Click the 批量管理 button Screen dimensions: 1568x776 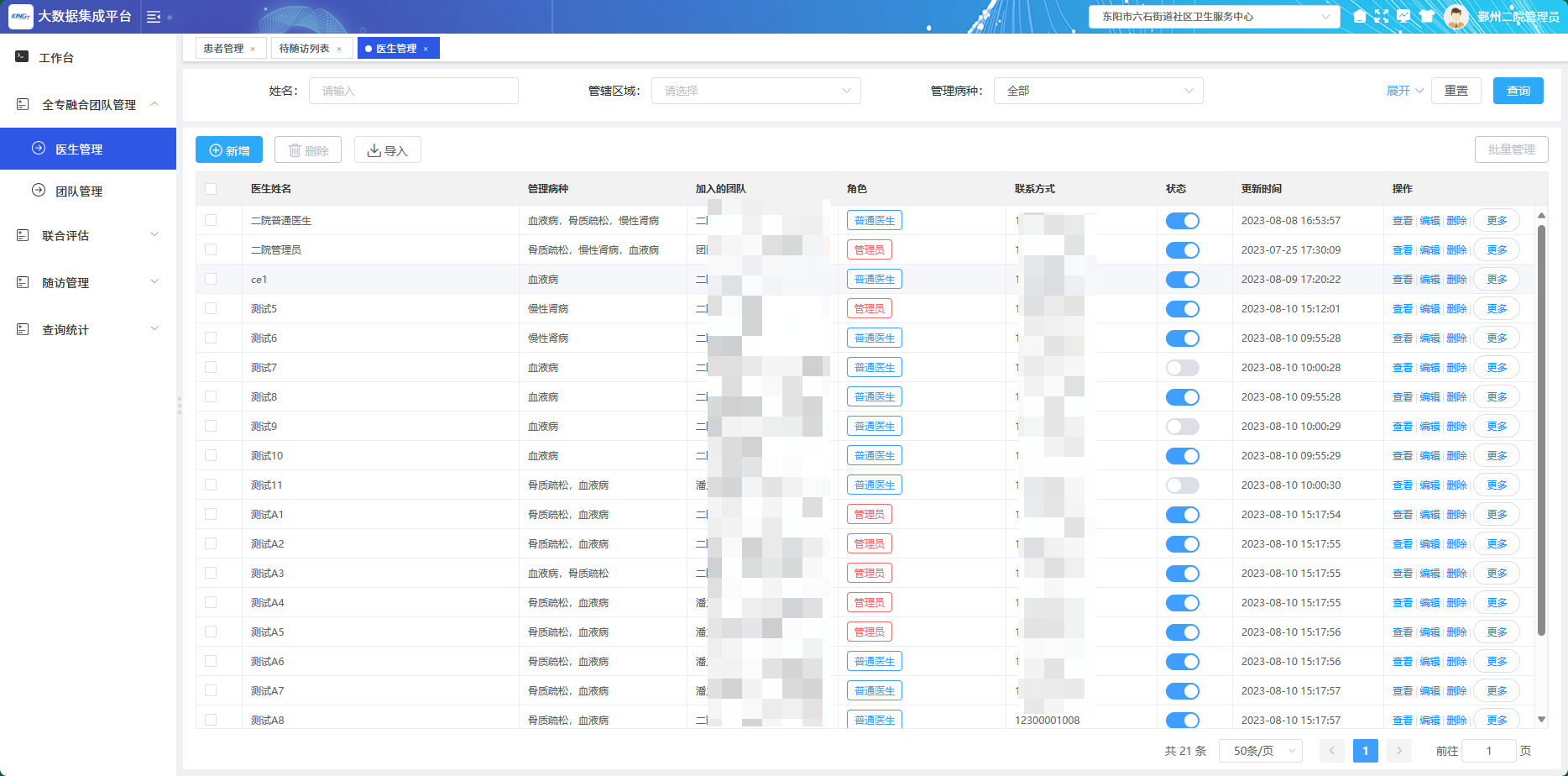tap(1512, 149)
